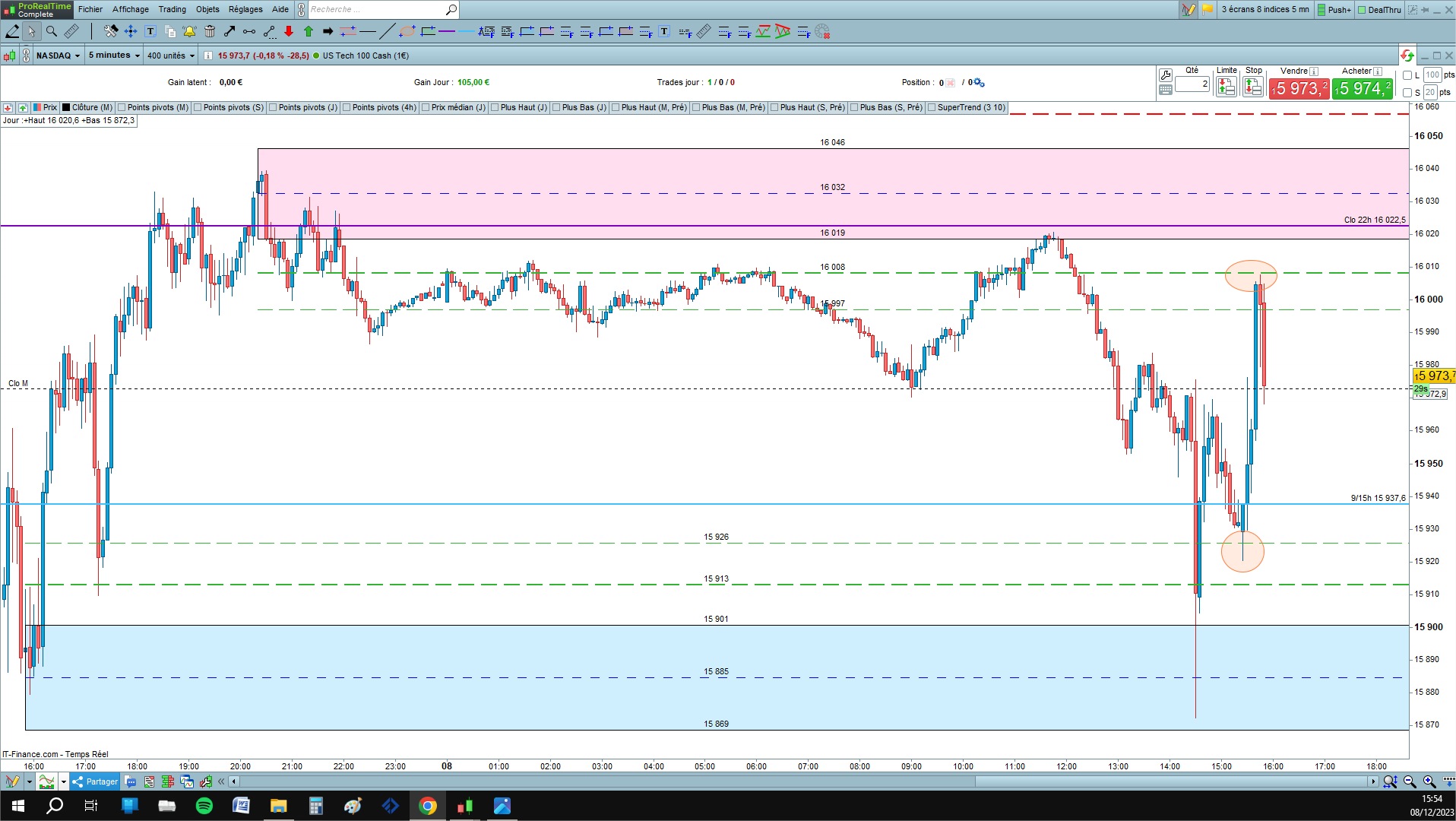
Task: Expand the drawing pencil dropdown arrow at bottom
Action: point(29,781)
